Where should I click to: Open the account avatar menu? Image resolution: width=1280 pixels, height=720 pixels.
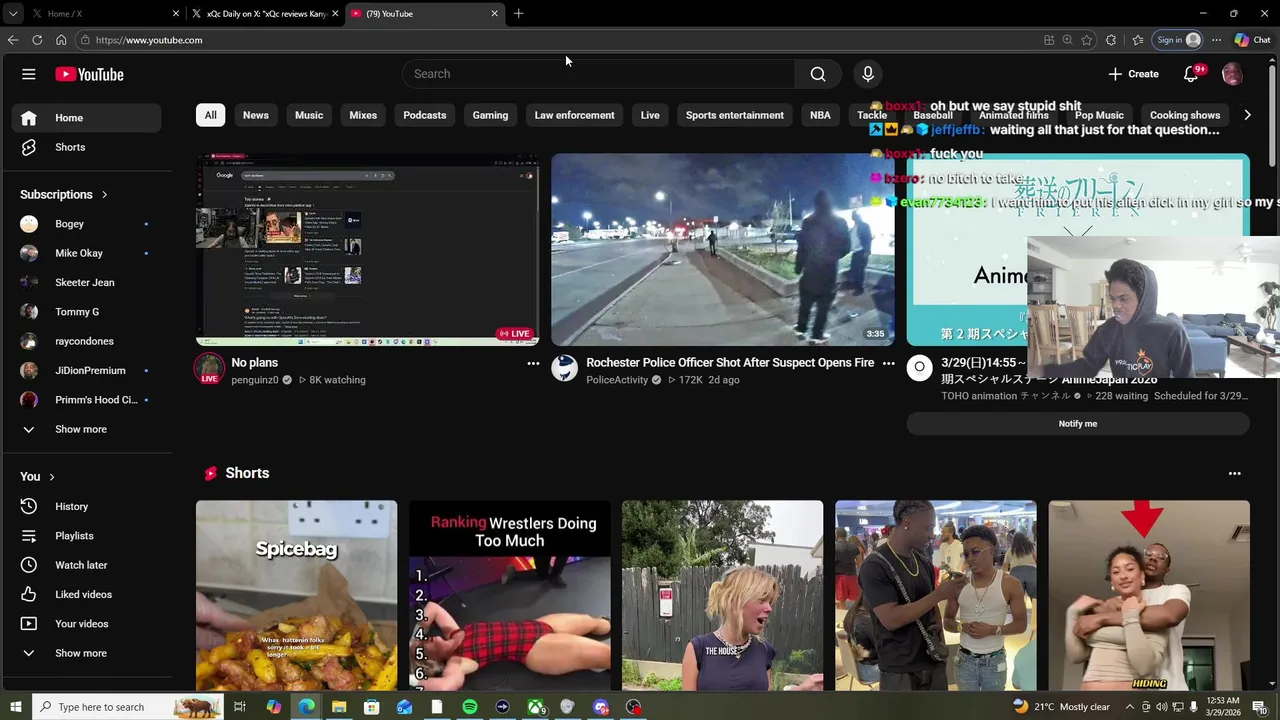coord(1232,74)
